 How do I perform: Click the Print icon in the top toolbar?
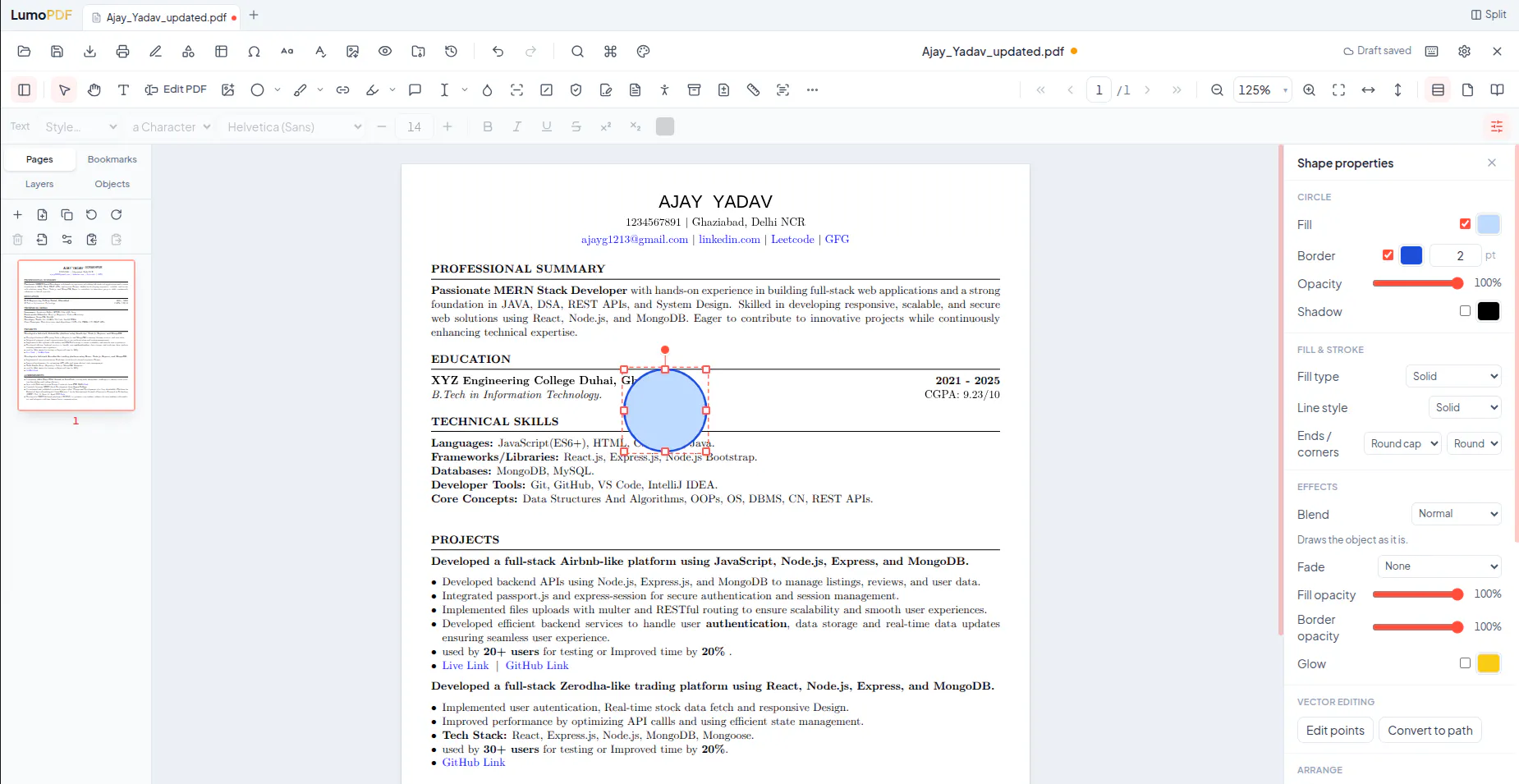tap(123, 52)
